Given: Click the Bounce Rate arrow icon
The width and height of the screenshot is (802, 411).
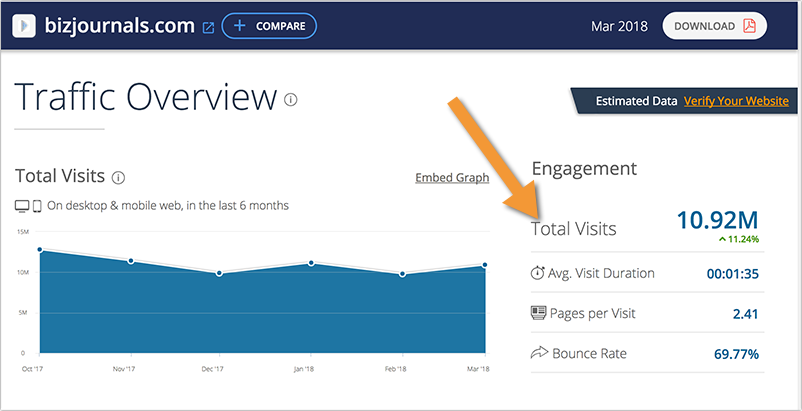Looking at the screenshot, I should point(538,354).
